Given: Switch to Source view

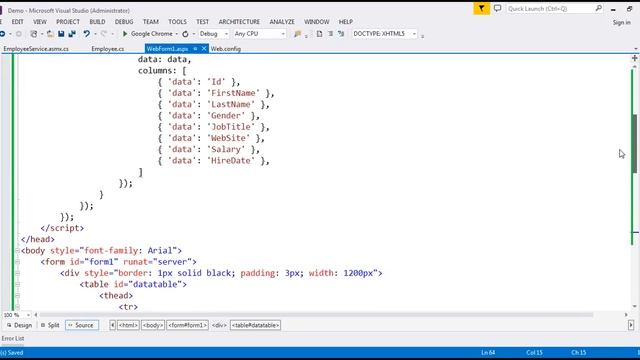Looking at the screenshot, I should click(82, 325).
